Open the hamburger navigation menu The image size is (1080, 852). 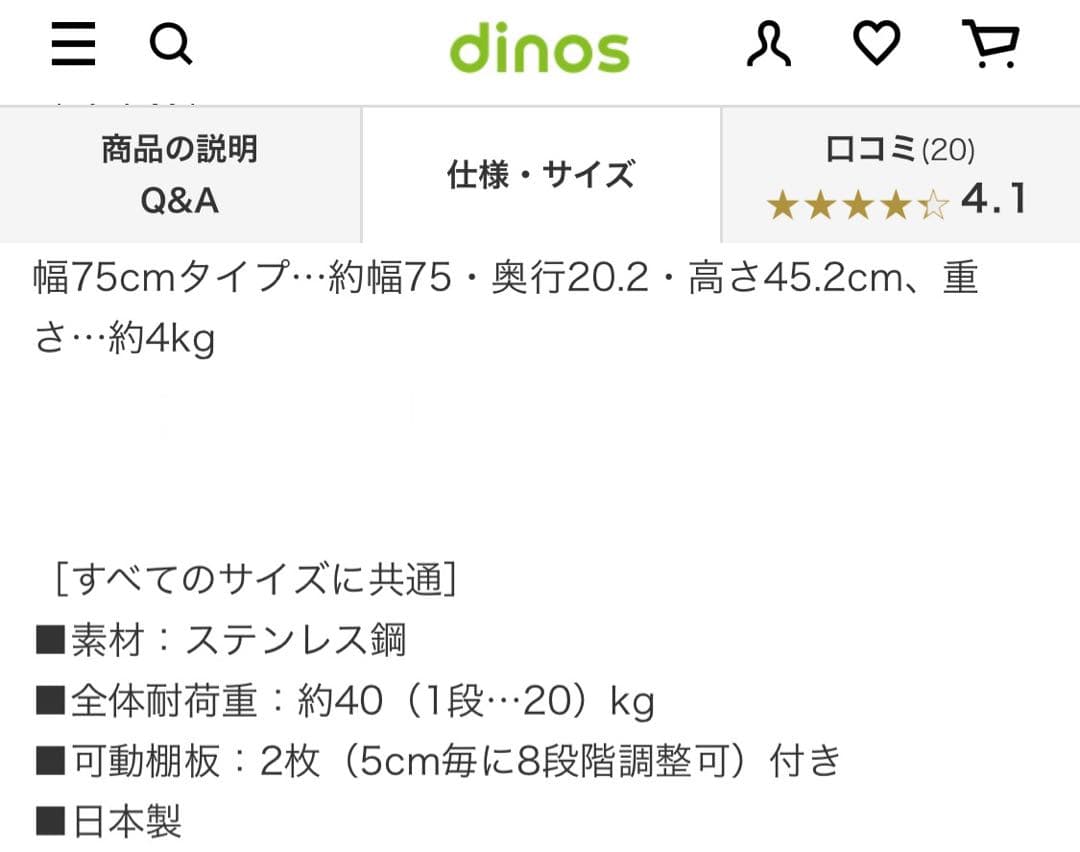click(x=71, y=44)
